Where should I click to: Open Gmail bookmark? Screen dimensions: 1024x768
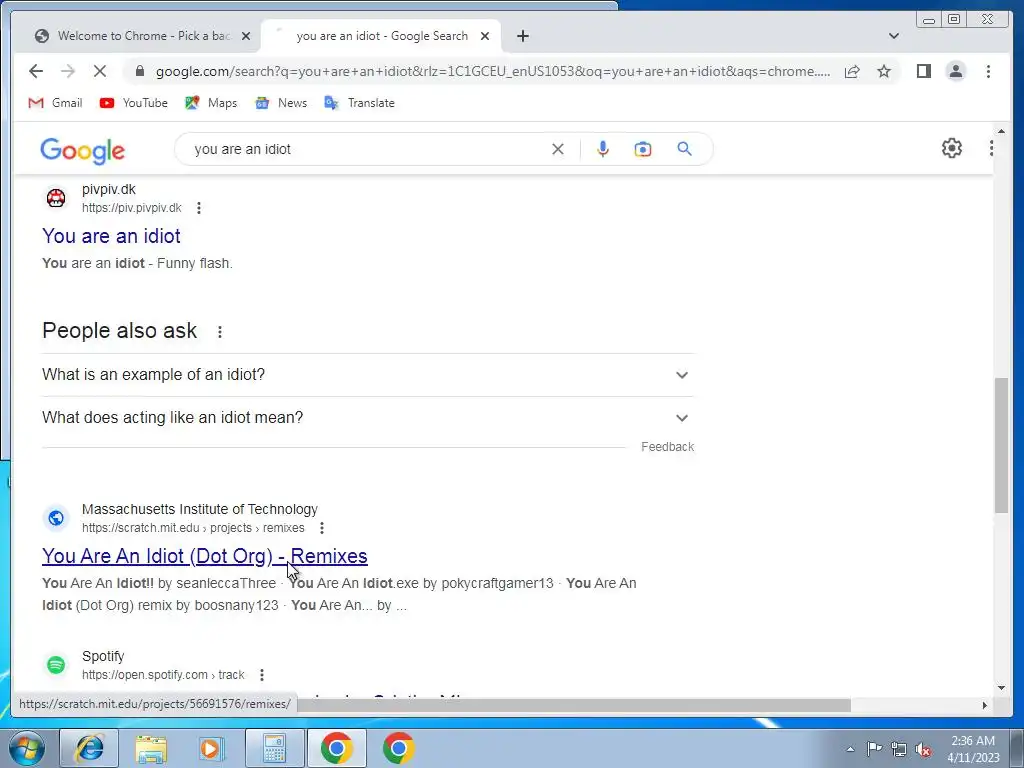pos(55,103)
